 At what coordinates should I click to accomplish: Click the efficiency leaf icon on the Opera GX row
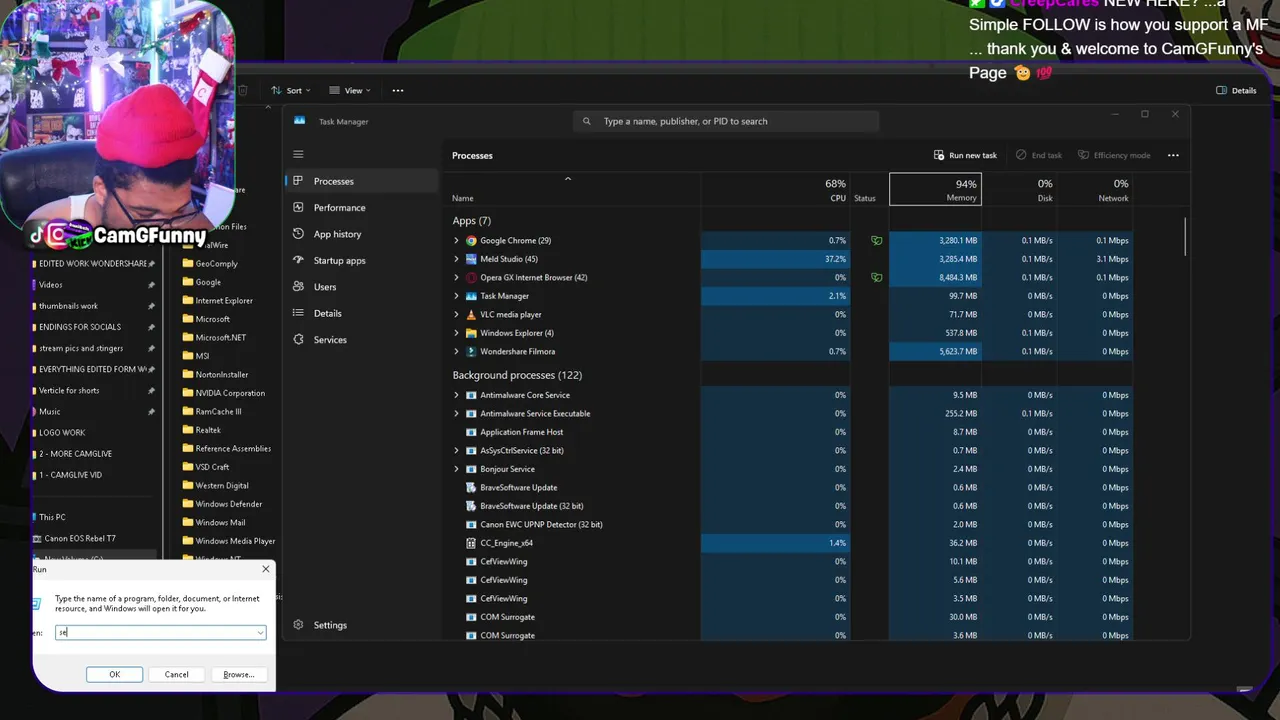pos(877,278)
